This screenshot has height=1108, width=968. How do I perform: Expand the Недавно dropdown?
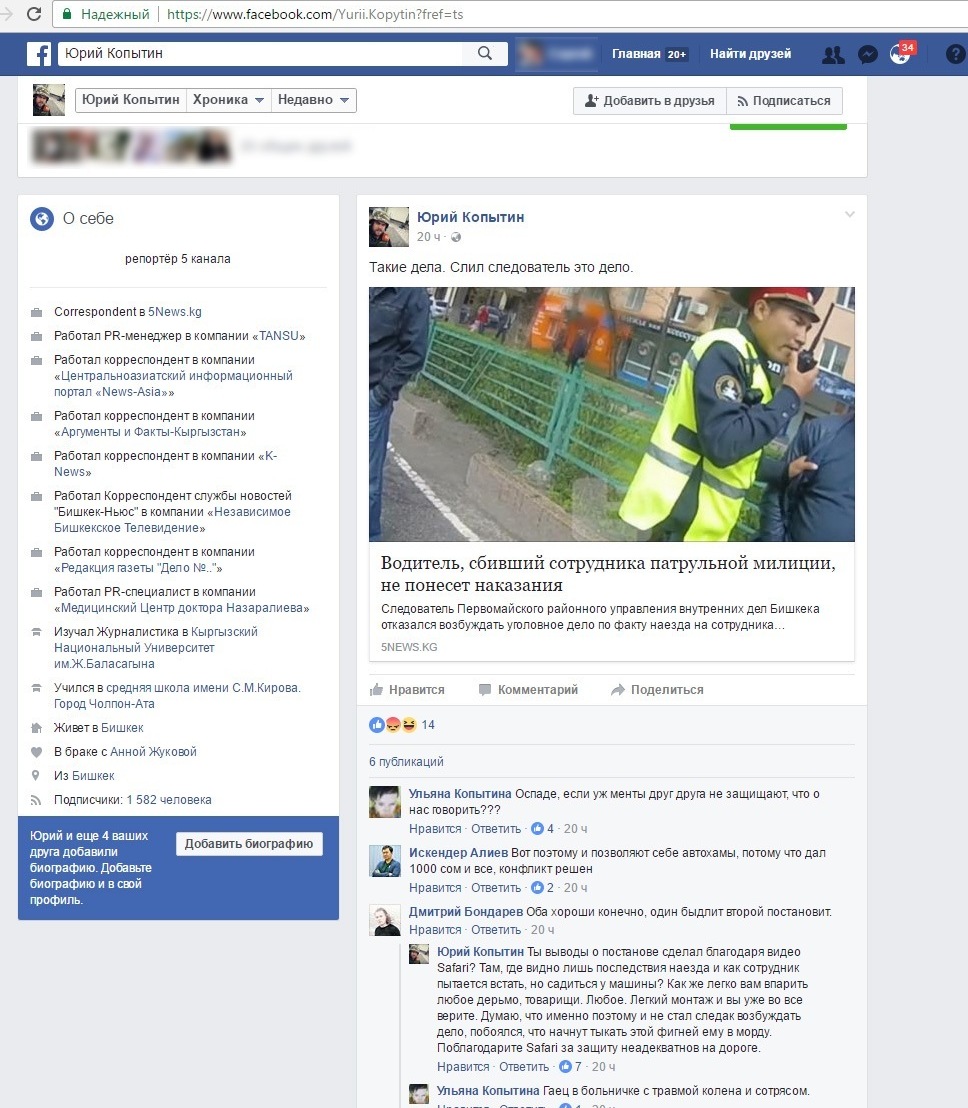click(313, 100)
